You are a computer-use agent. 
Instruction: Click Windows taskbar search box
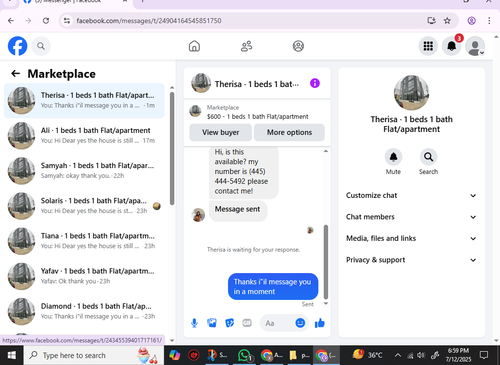(x=94, y=355)
